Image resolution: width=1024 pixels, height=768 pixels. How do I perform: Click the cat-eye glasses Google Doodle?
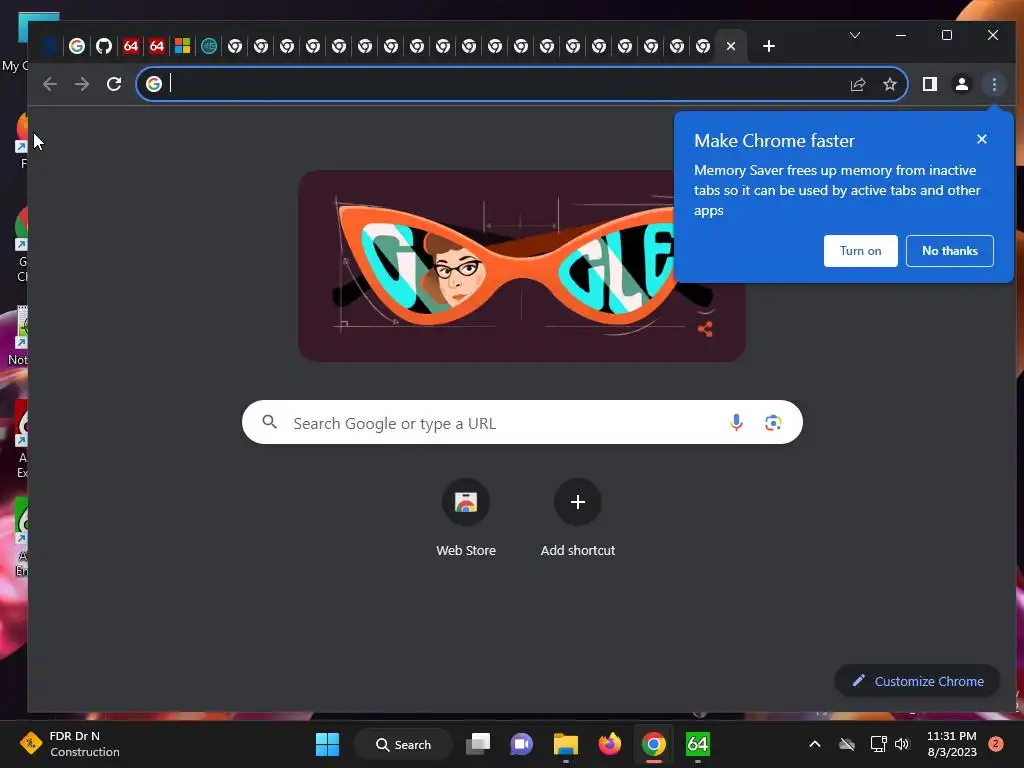point(521,266)
